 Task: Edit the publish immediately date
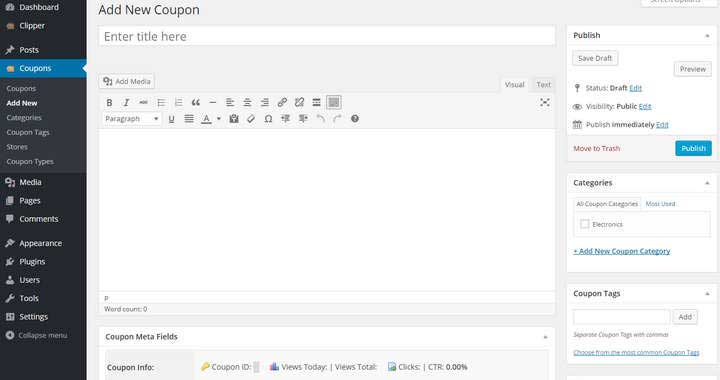[662, 125]
